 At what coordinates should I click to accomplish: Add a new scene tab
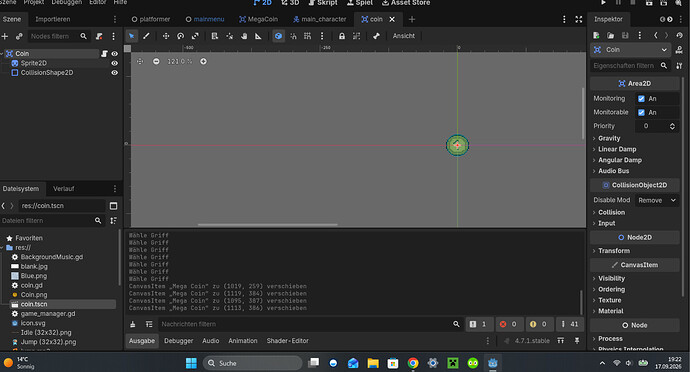pos(412,19)
